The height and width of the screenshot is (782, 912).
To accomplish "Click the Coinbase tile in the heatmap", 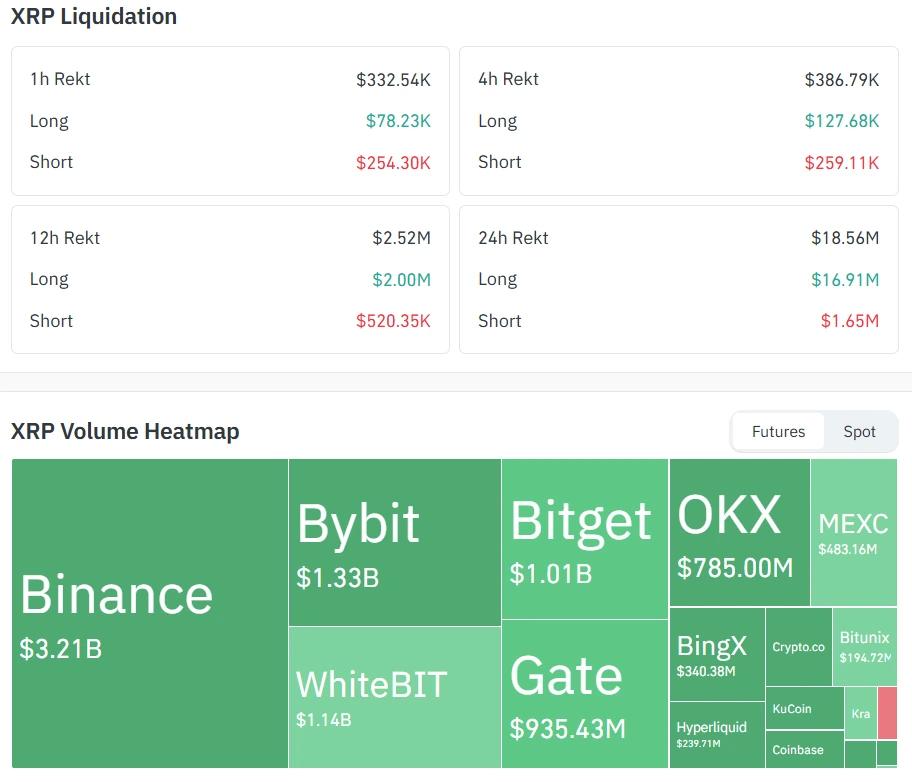I will click(x=799, y=750).
